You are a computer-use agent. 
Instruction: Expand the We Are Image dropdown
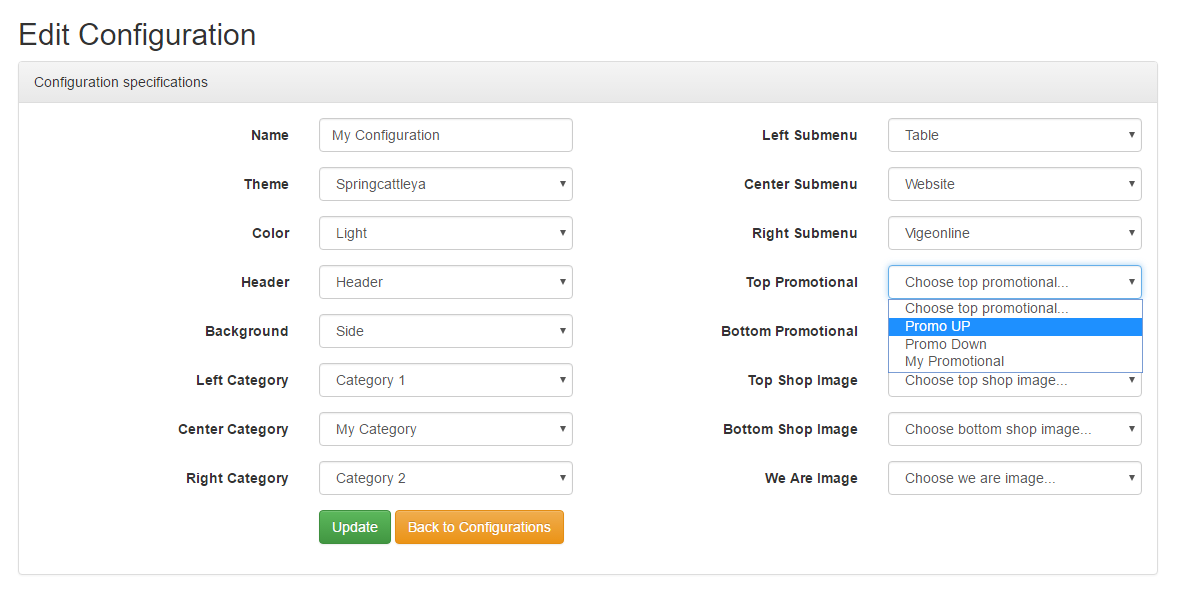1014,478
